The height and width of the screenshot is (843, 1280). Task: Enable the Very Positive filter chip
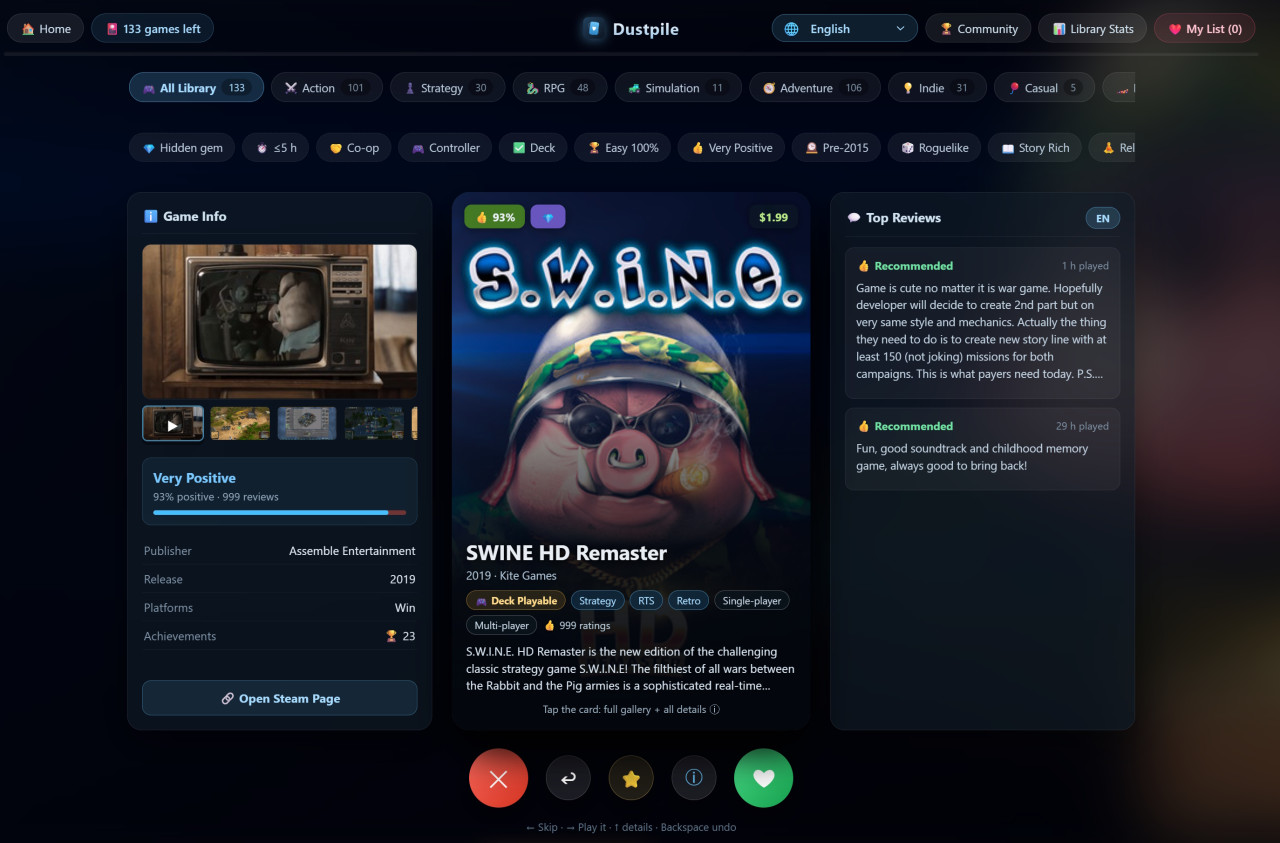[731, 148]
